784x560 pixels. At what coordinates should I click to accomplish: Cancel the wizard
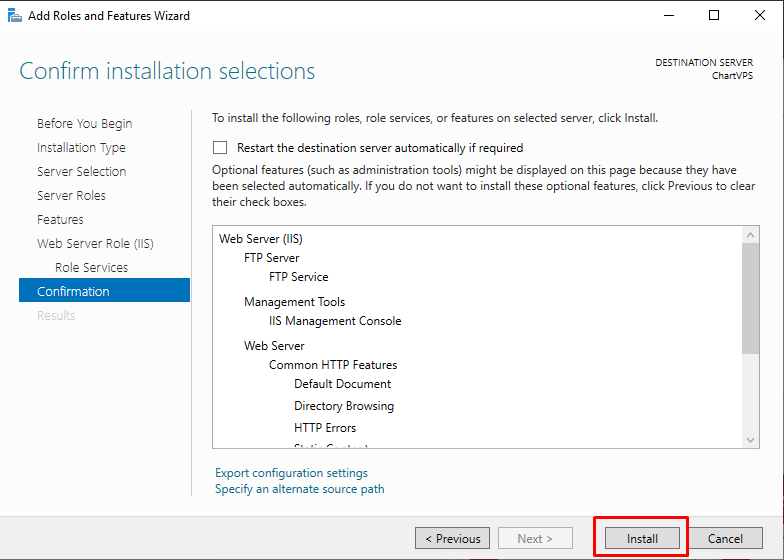[725, 538]
